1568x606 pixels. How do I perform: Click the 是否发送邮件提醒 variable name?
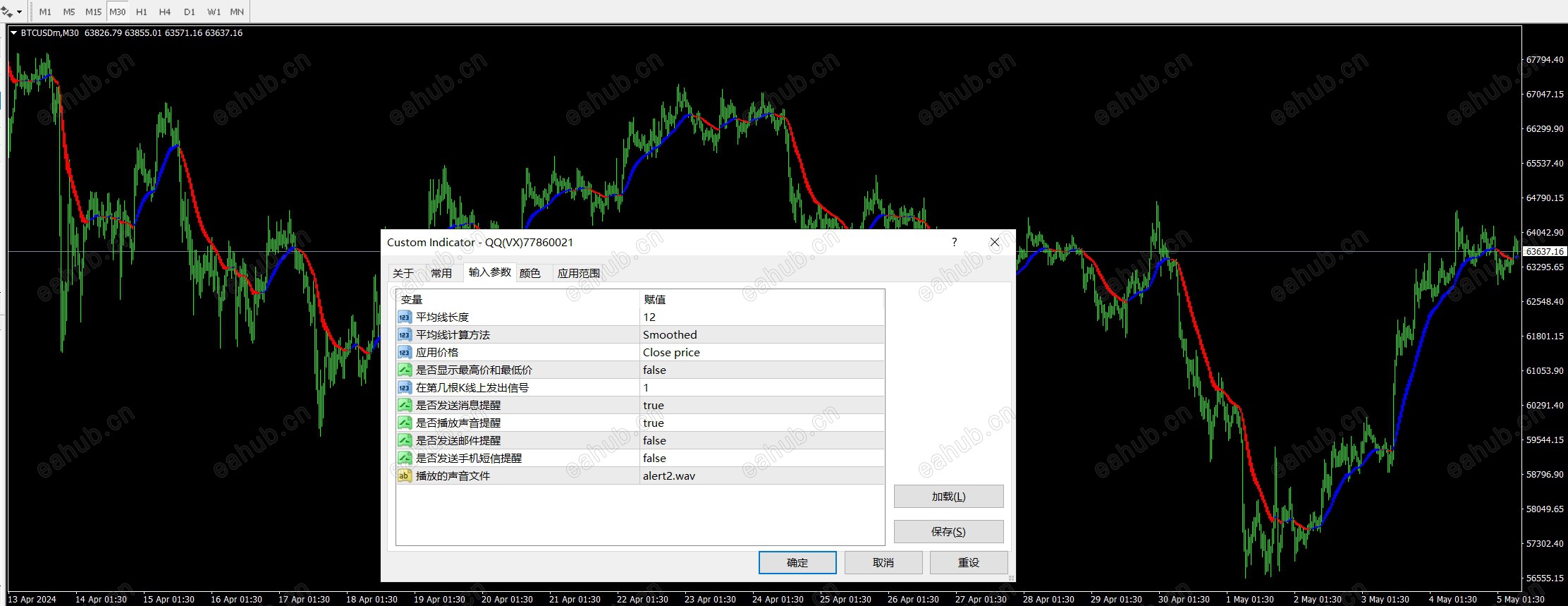pyautogui.click(x=458, y=441)
